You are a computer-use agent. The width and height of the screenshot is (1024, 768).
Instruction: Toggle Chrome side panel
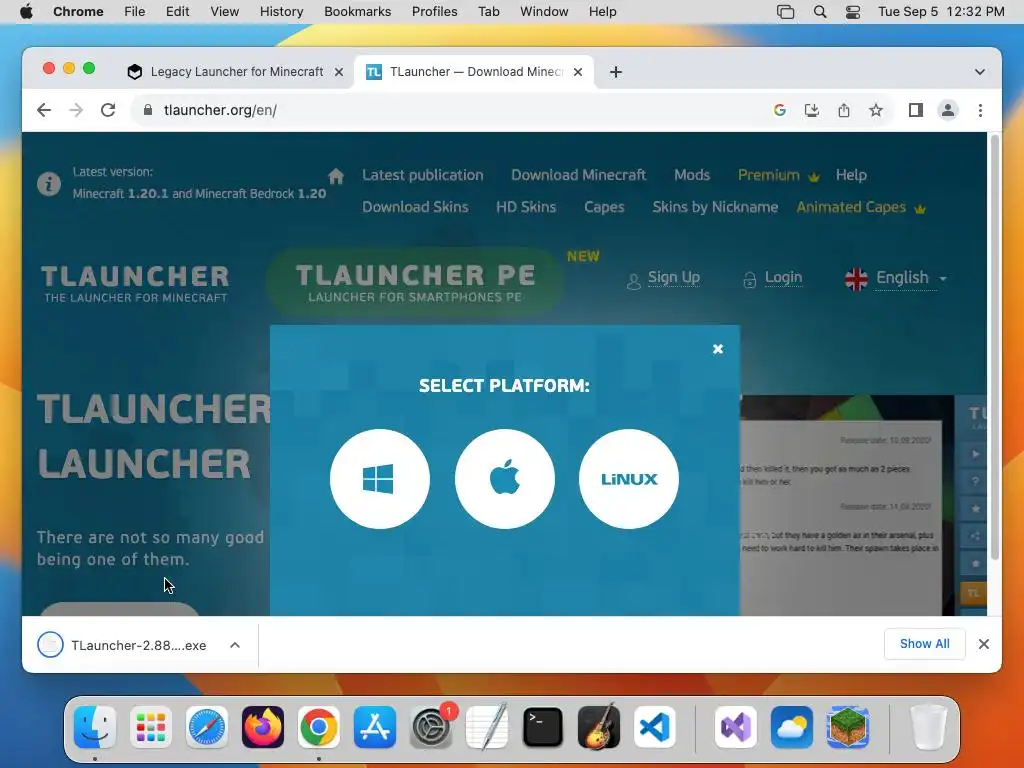tap(916, 110)
